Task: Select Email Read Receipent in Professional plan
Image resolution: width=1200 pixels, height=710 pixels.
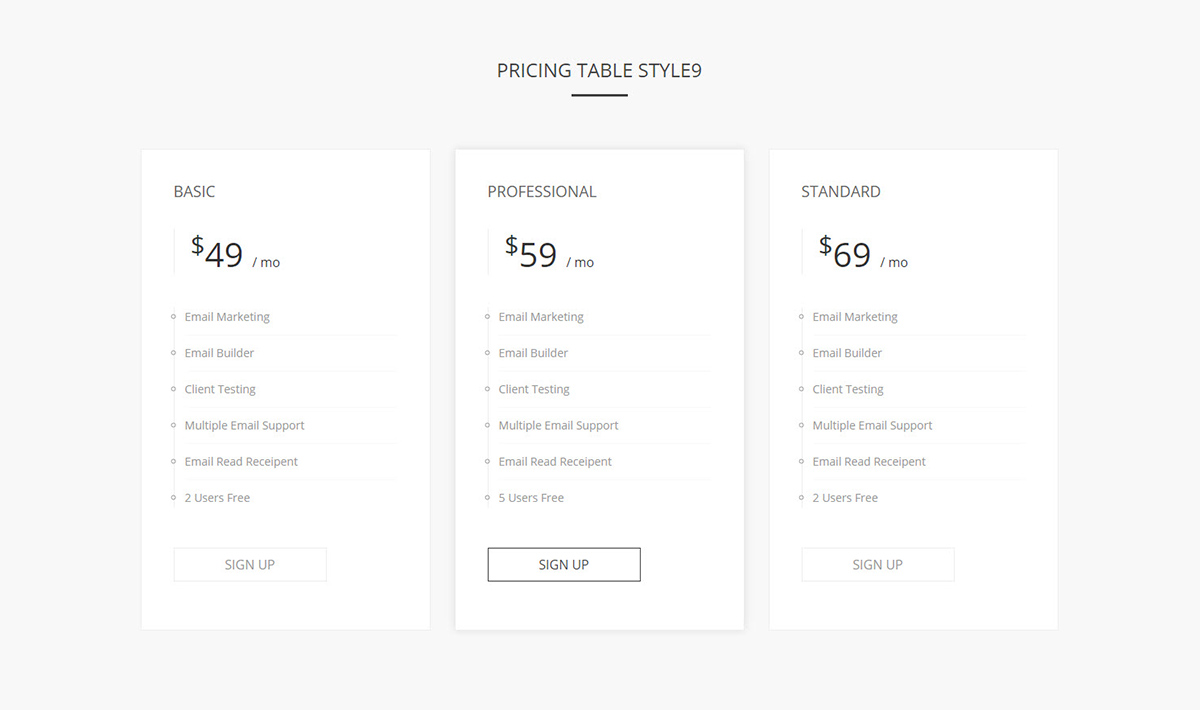Action: [555, 461]
